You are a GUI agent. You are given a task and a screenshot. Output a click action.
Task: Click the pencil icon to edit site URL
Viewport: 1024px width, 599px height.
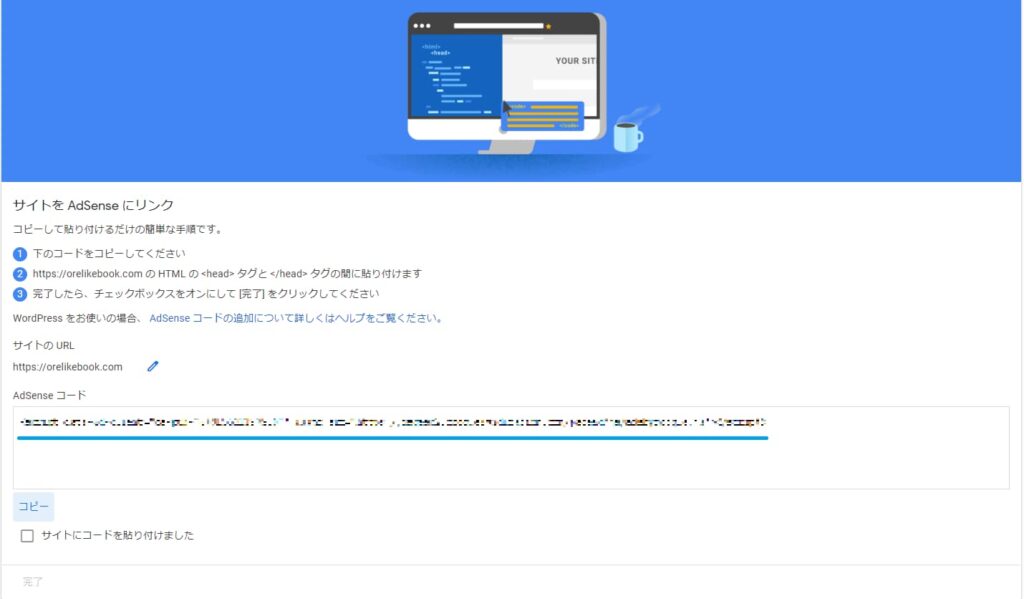pos(153,366)
